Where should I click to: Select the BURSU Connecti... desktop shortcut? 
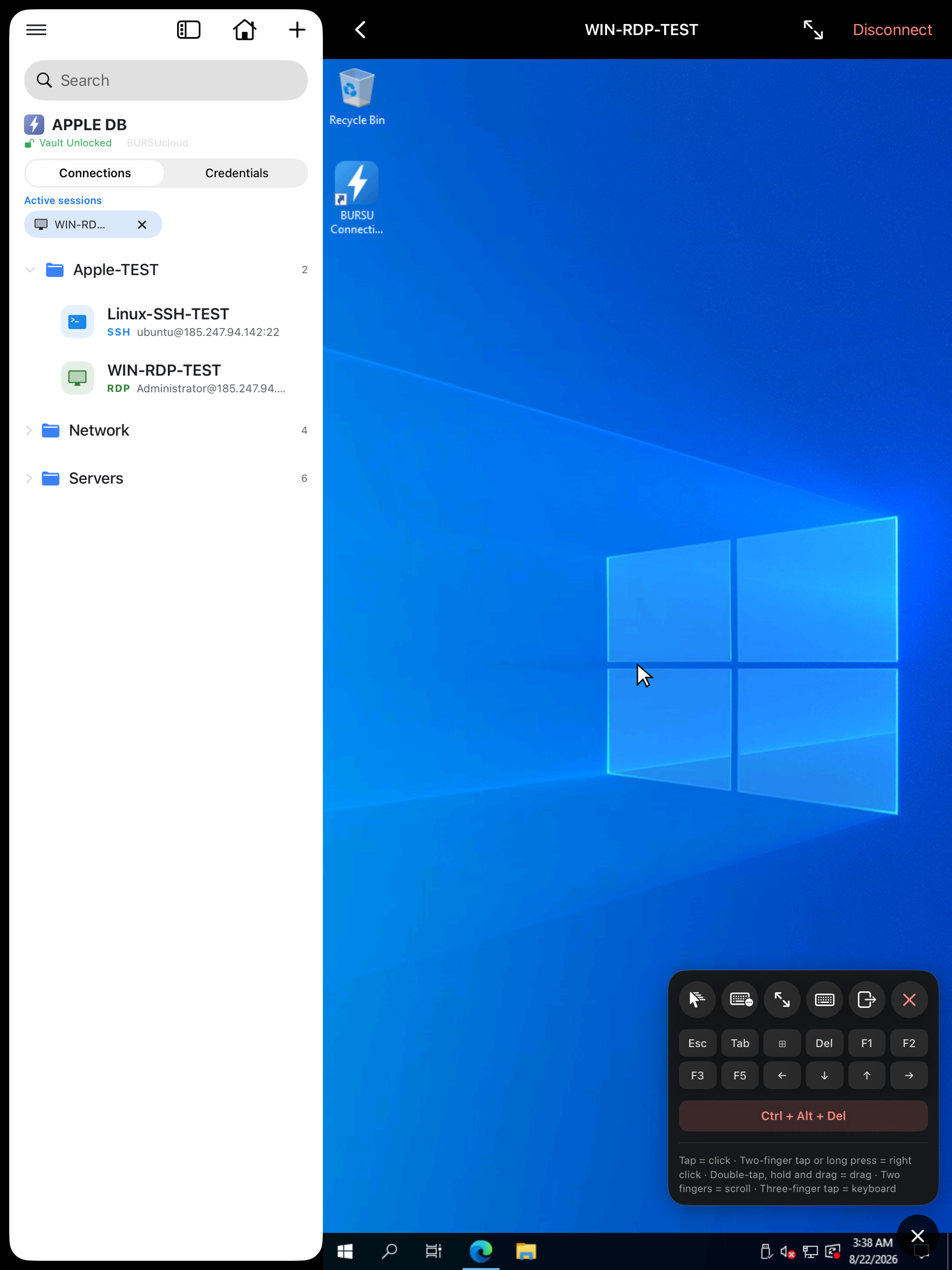tap(357, 198)
